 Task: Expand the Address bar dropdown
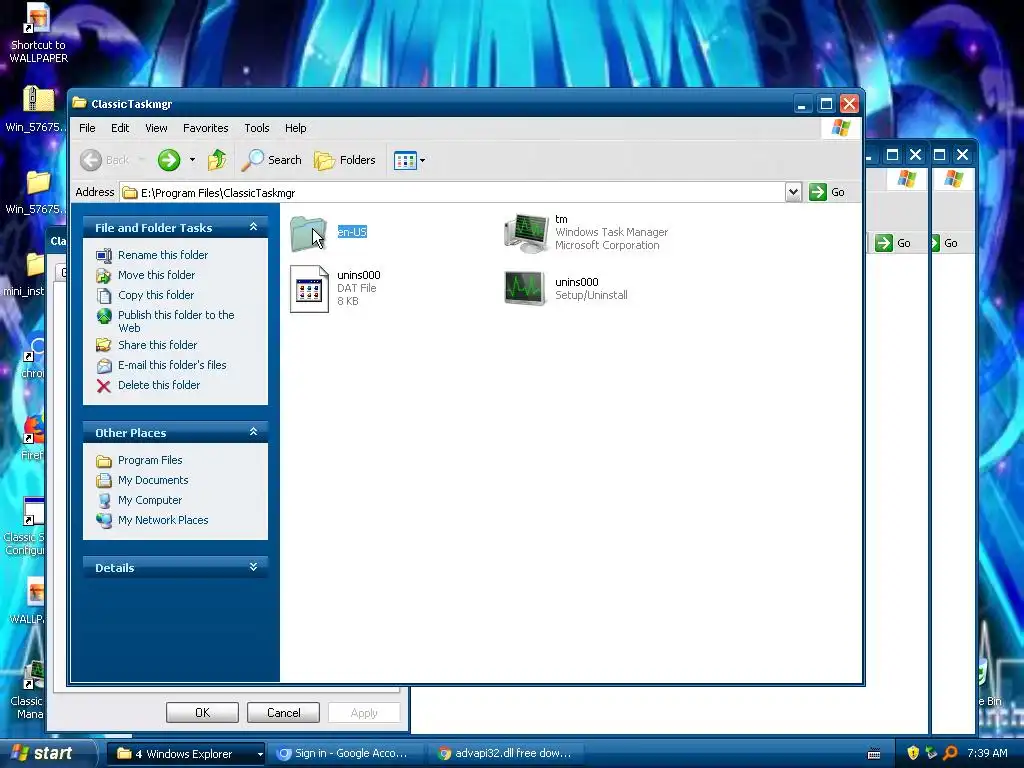(x=793, y=192)
